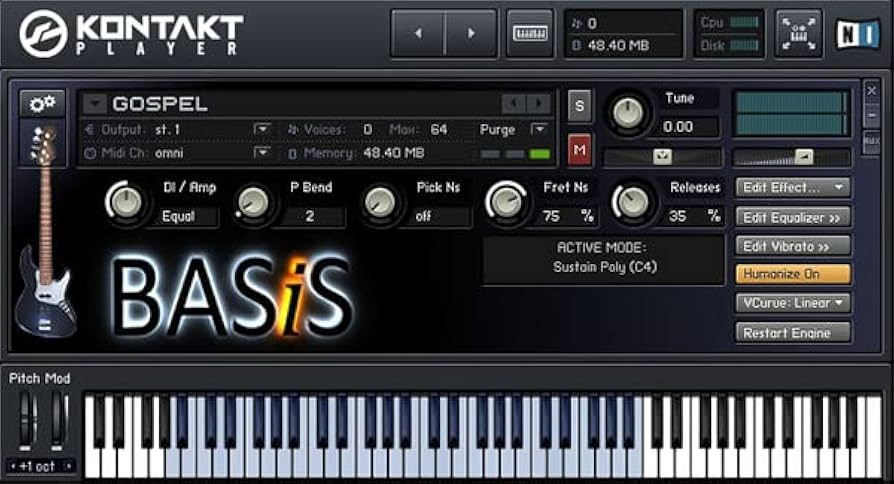Viewport: 894px width, 484px height.
Task: Click the keyboard icon in the header
Action: [529, 34]
